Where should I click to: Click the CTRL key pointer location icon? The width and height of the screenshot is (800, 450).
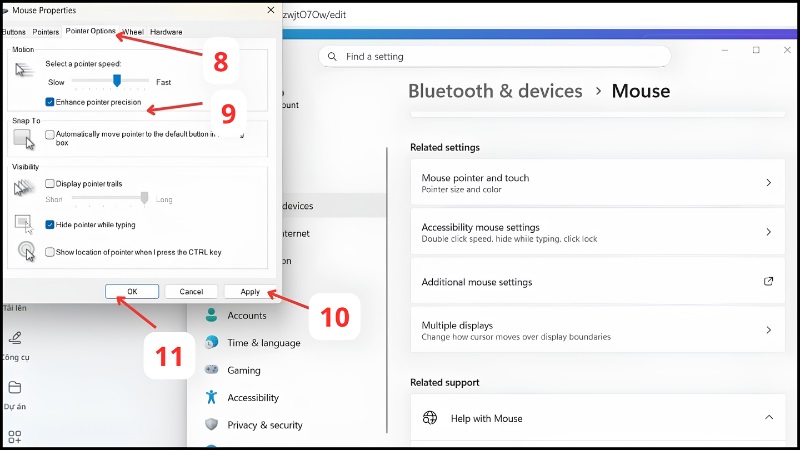pos(26,251)
